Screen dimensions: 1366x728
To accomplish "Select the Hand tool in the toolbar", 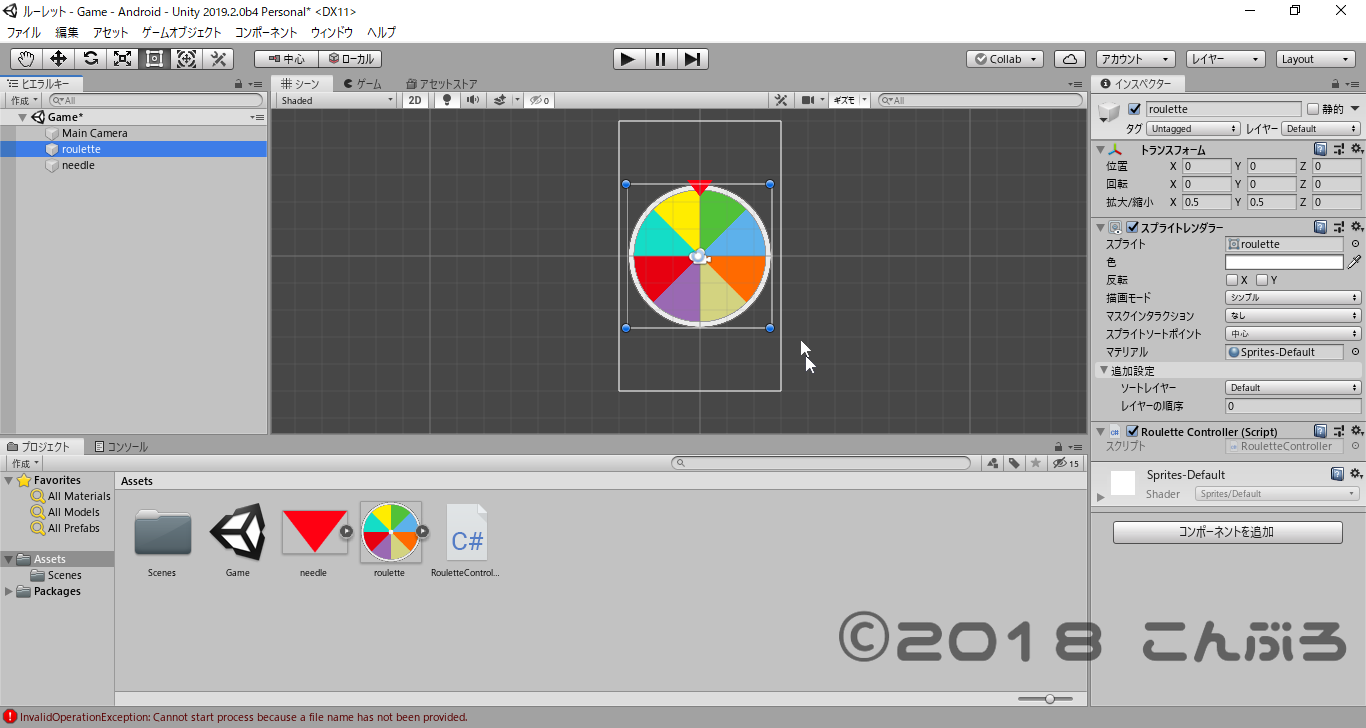I will (25, 58).
